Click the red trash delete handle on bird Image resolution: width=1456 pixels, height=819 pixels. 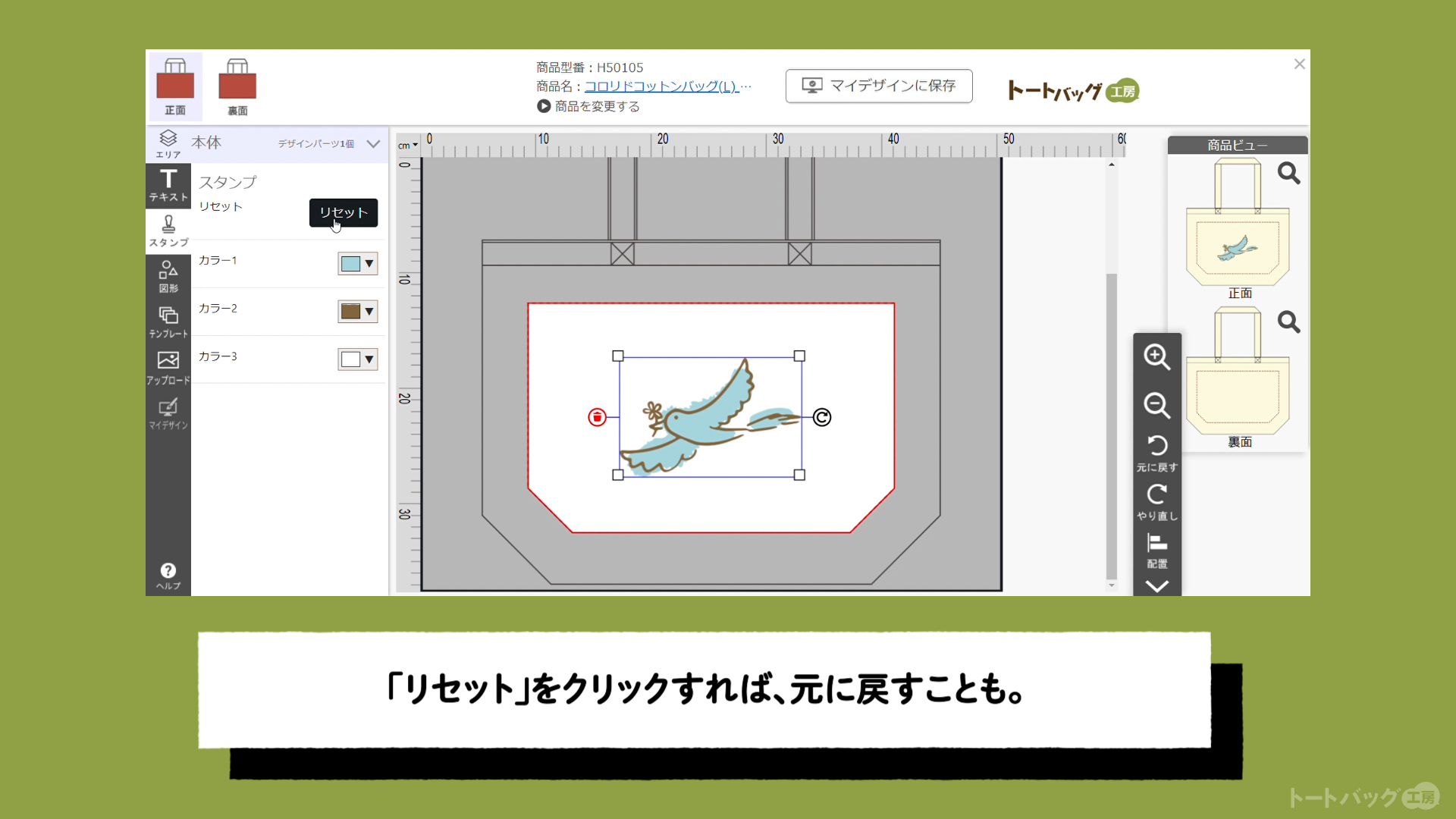[598, 417]
